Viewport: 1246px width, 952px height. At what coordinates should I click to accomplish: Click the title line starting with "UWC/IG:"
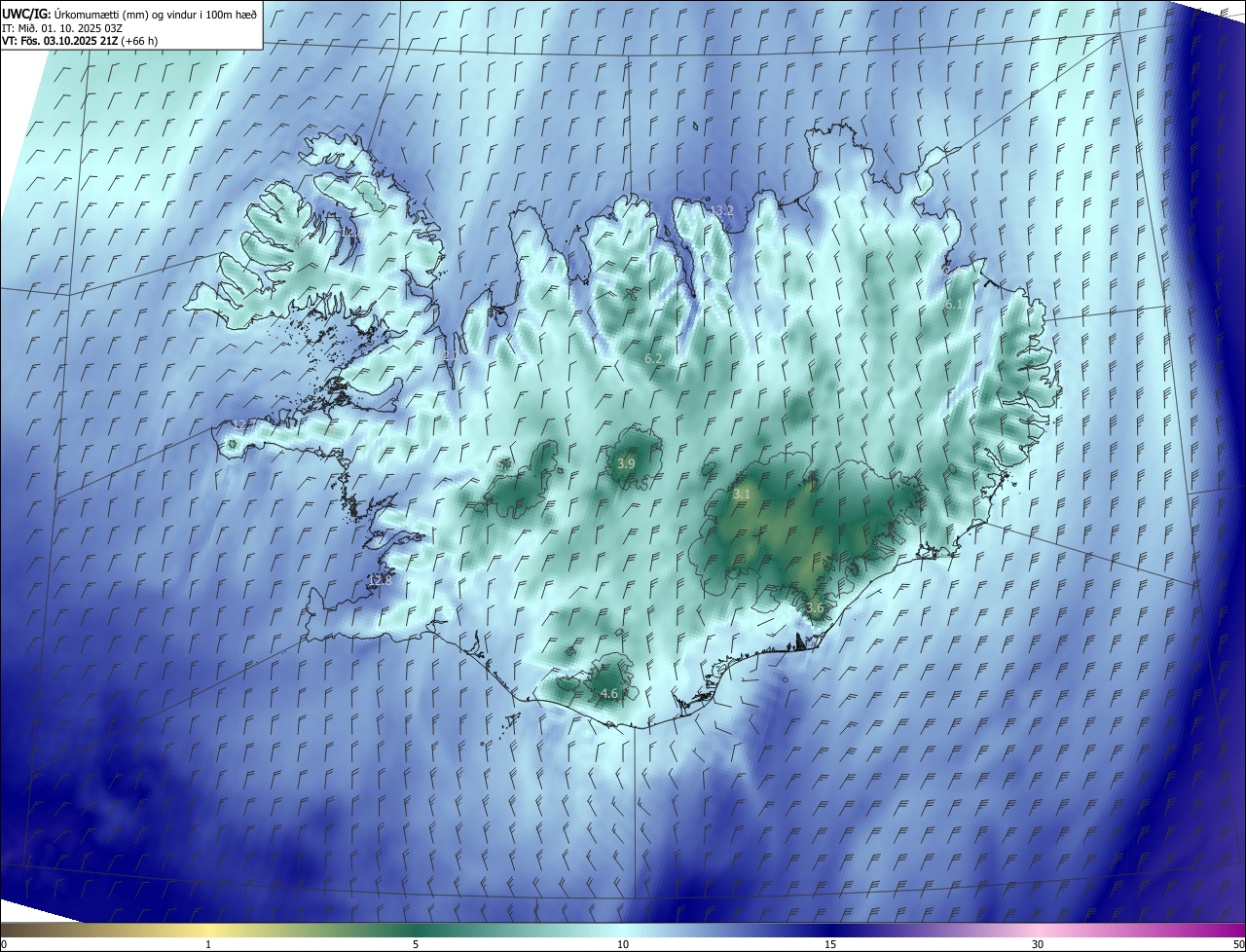point(130,13)
